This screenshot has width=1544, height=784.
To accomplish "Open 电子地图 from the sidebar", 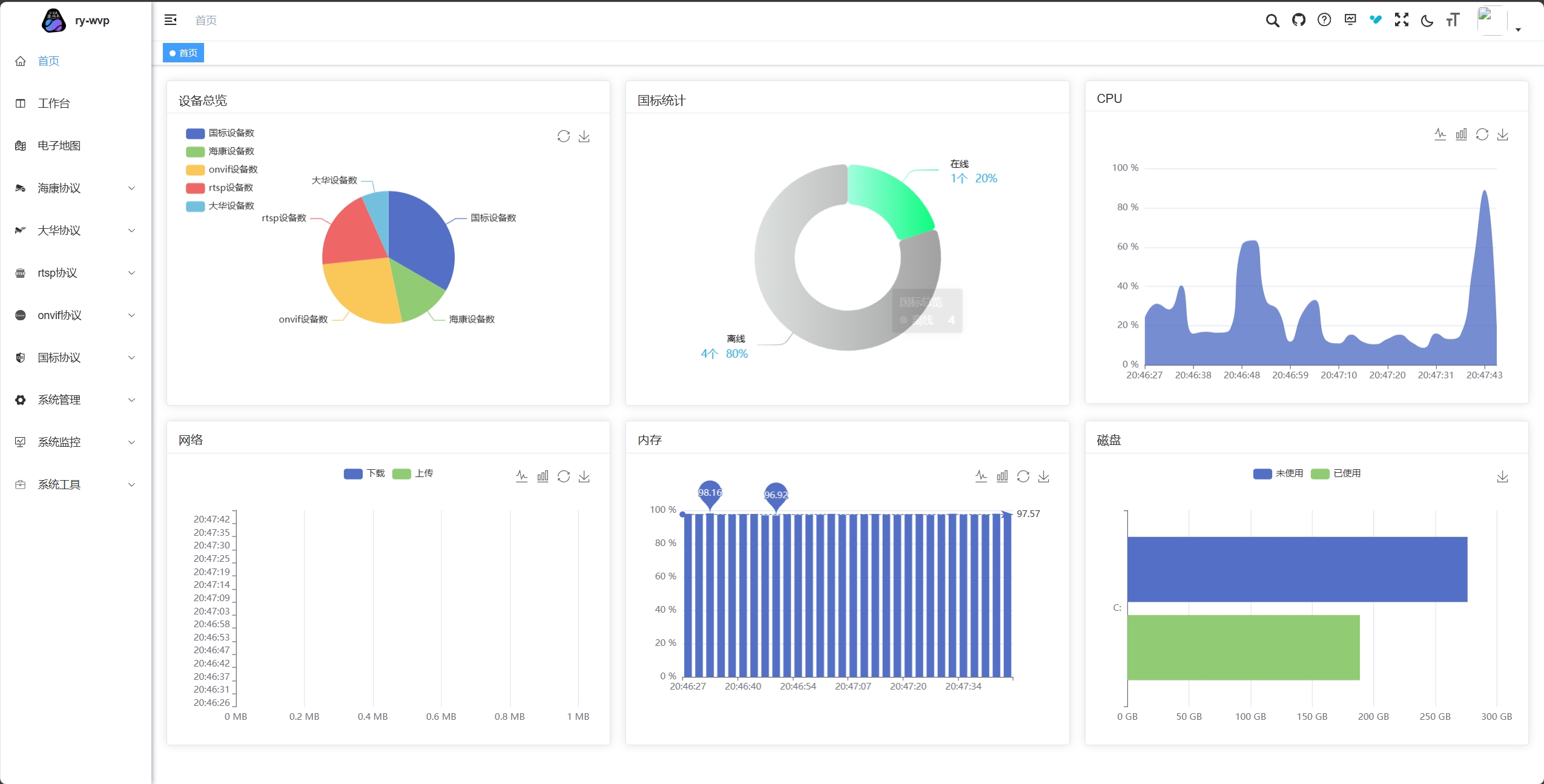I will [x=59, y=146].
